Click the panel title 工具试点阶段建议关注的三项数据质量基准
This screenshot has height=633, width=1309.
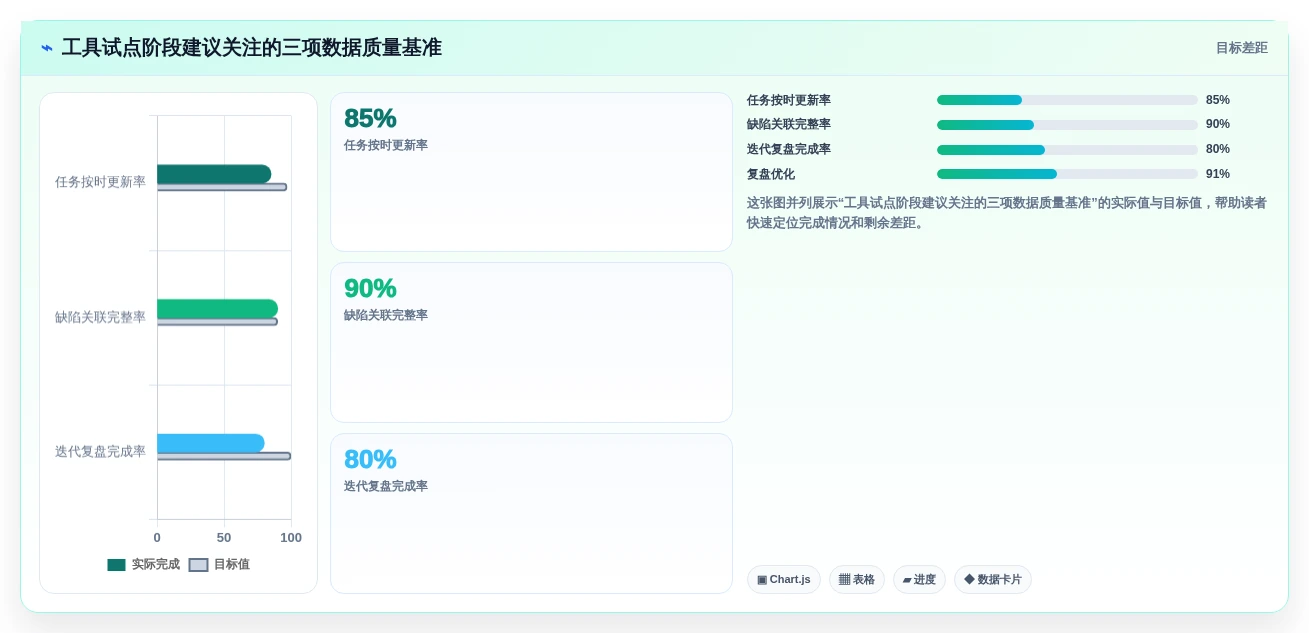(252, 48)
